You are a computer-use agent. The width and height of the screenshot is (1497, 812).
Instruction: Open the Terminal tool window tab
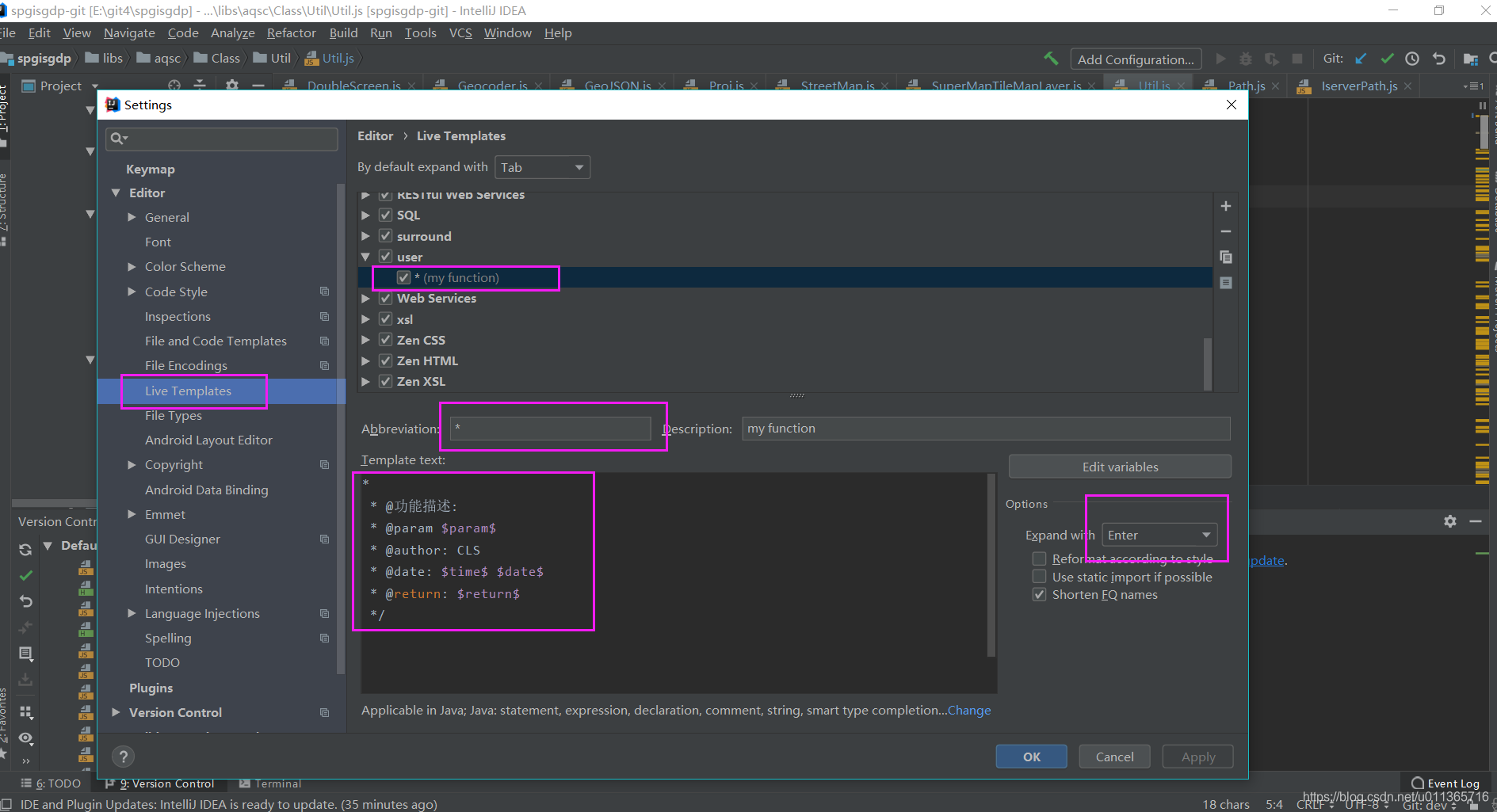[270, 783]
